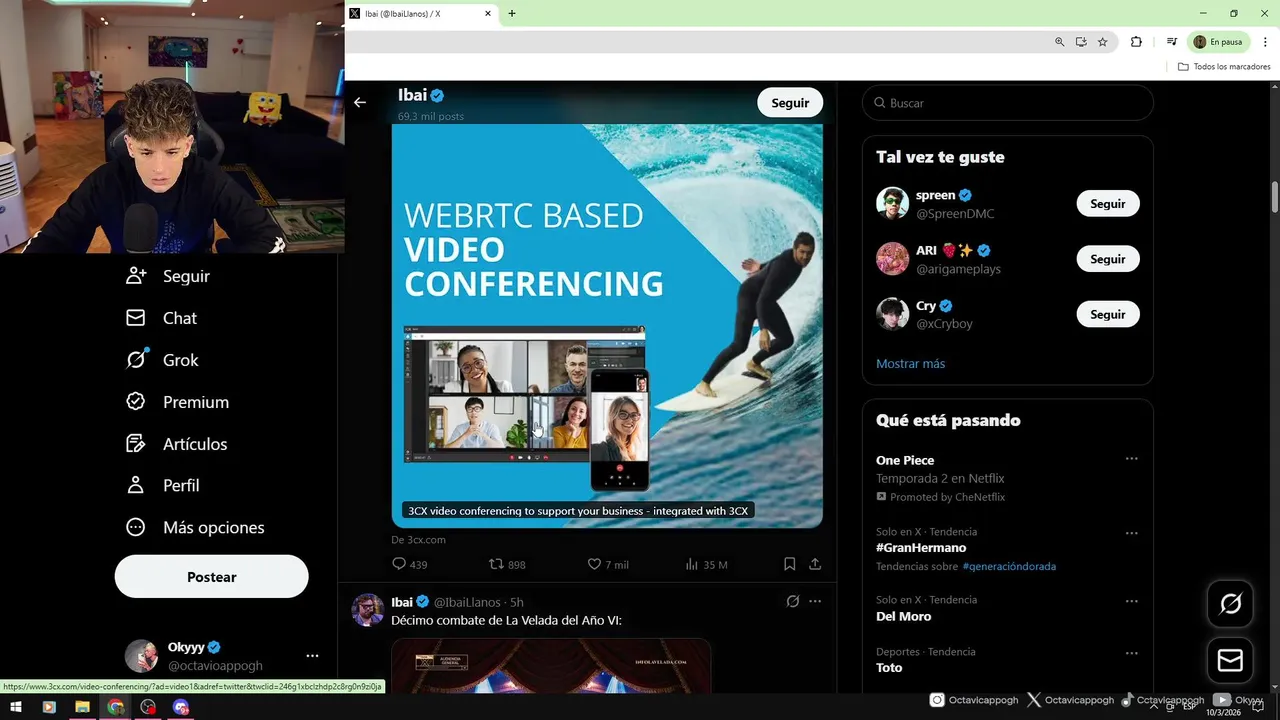Click the Mostrar más link
Viewport: 1280px width, 720px height.
point(910,364)
